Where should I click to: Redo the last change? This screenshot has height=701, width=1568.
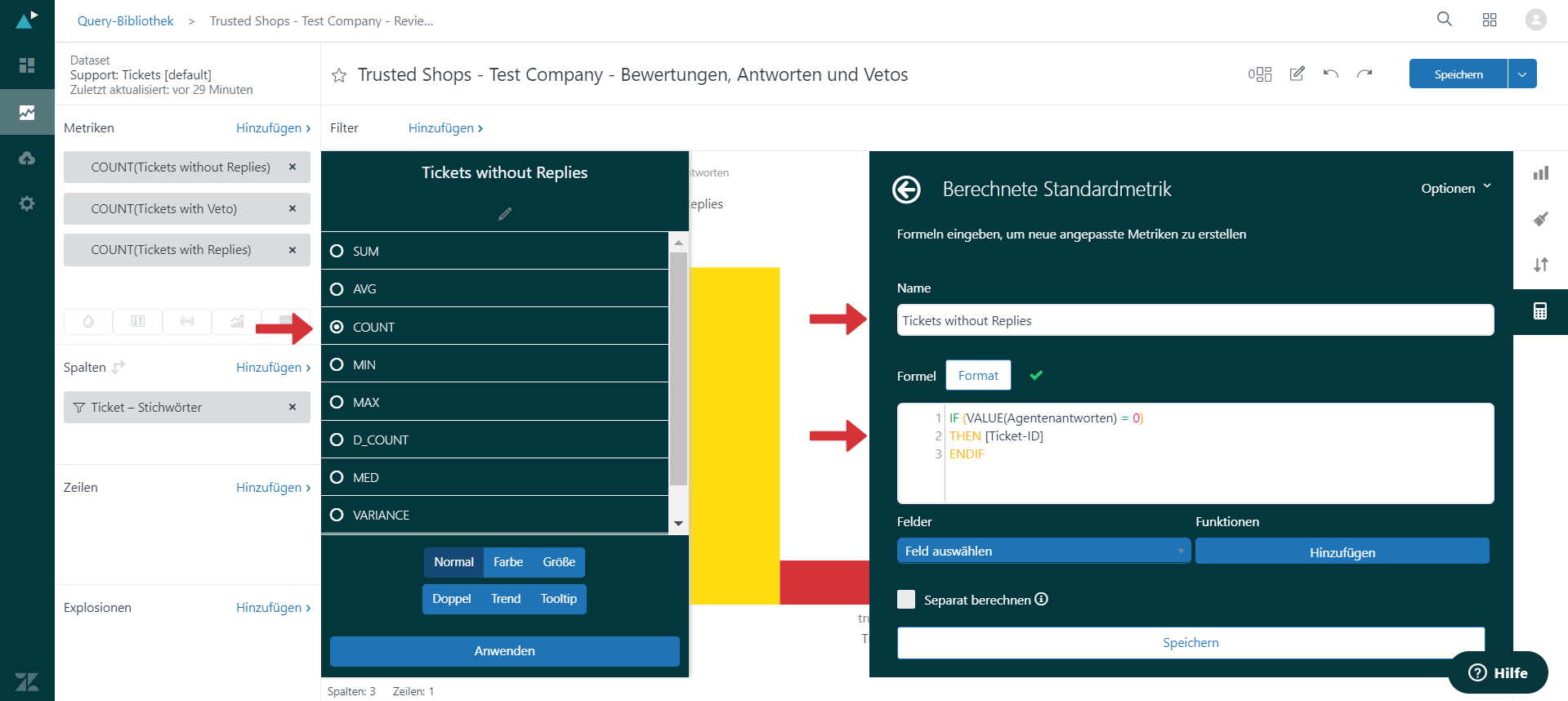click(x=1365, y=74)
